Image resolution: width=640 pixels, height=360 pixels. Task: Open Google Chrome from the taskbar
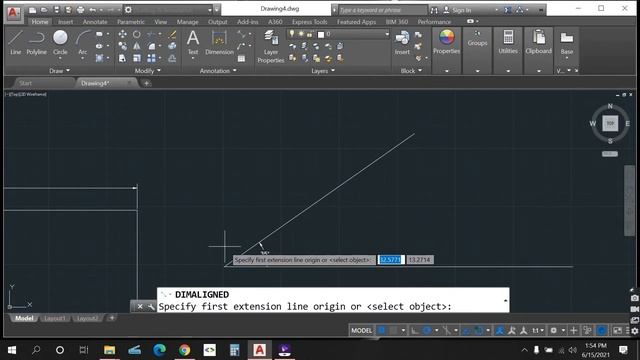(184, 350)
